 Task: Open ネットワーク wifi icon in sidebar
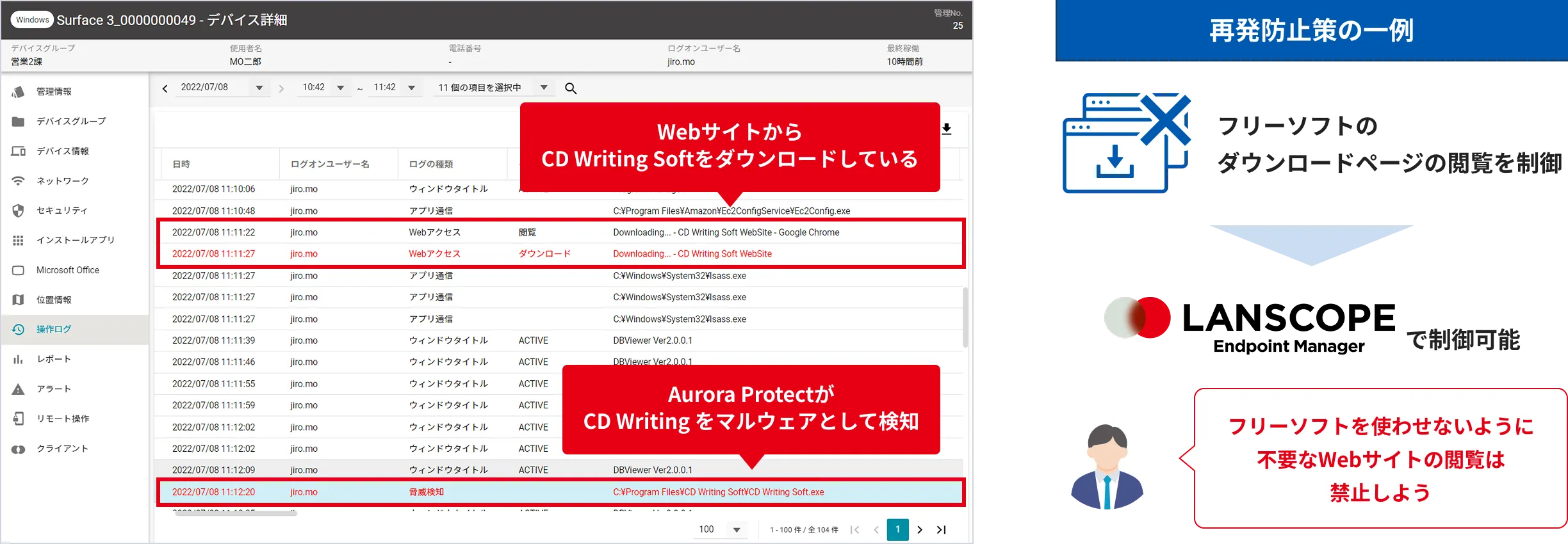point(18,181)
